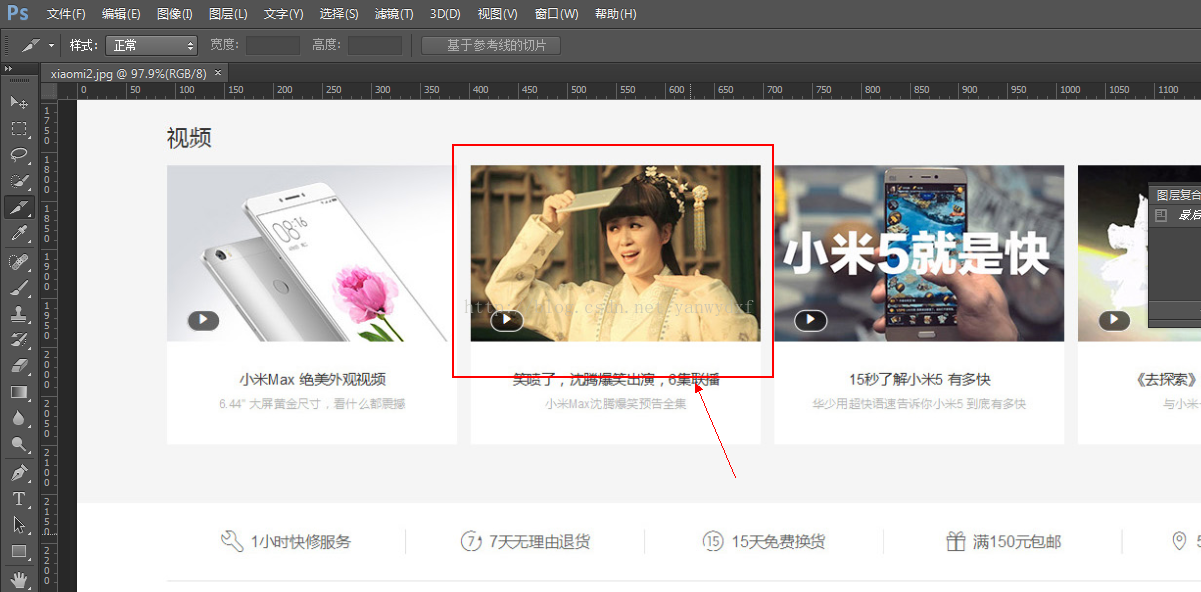Select the Rectangle shape tool
This screenshot has height=592, width=1201.
pos(19,551)
